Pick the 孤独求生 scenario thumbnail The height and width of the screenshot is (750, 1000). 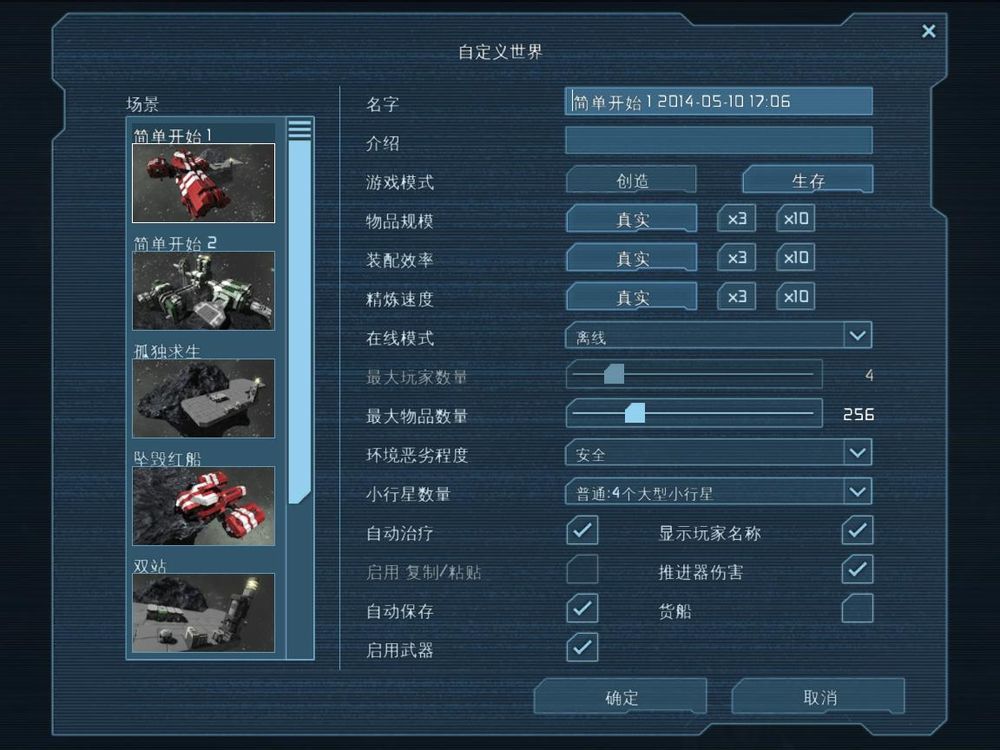(203, 398)
